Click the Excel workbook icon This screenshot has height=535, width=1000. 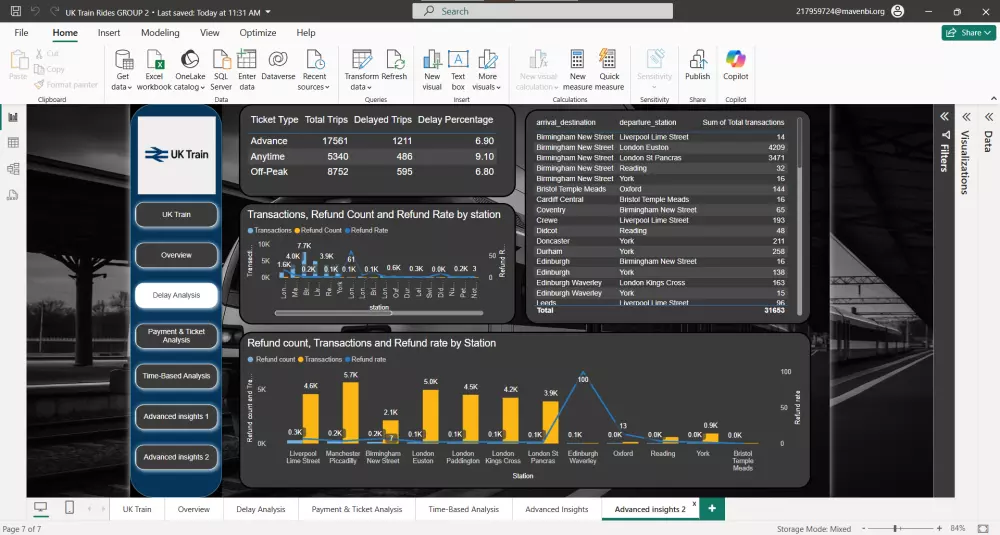pyautogui.click(x=156, y=61)
